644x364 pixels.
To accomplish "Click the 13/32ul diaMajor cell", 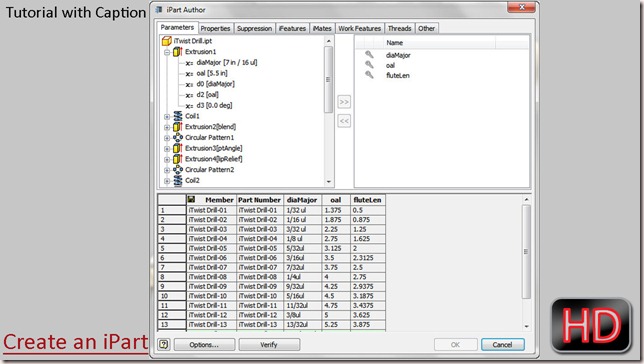I will [x=303, y=324].
